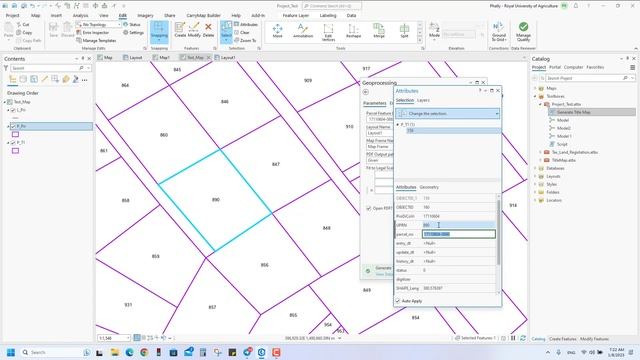Screen dimensions: 640x360
Task: Open Error Inspector
Action: click(93, 32)
